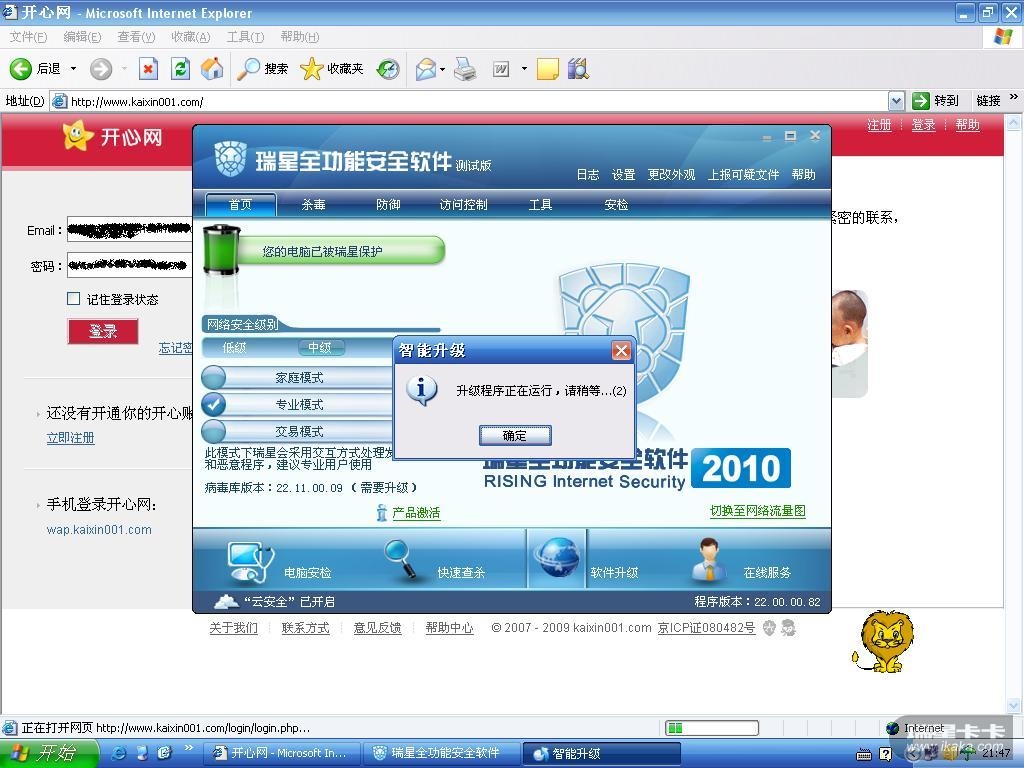Click the green battery protection icon
The height and width of the screenshot is (768, 1024).
(x=222, y=249)
